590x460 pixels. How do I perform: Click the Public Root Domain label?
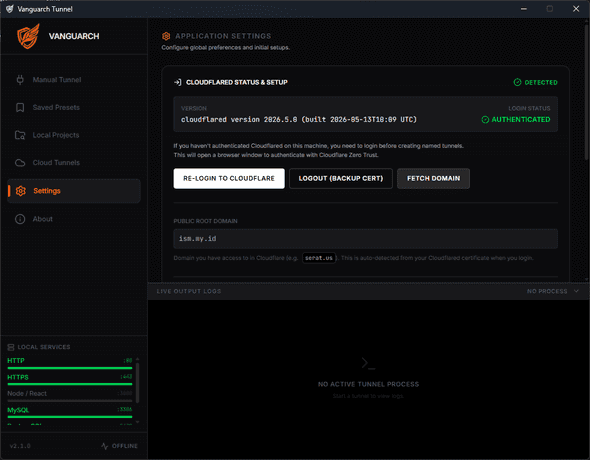[205, 221]
